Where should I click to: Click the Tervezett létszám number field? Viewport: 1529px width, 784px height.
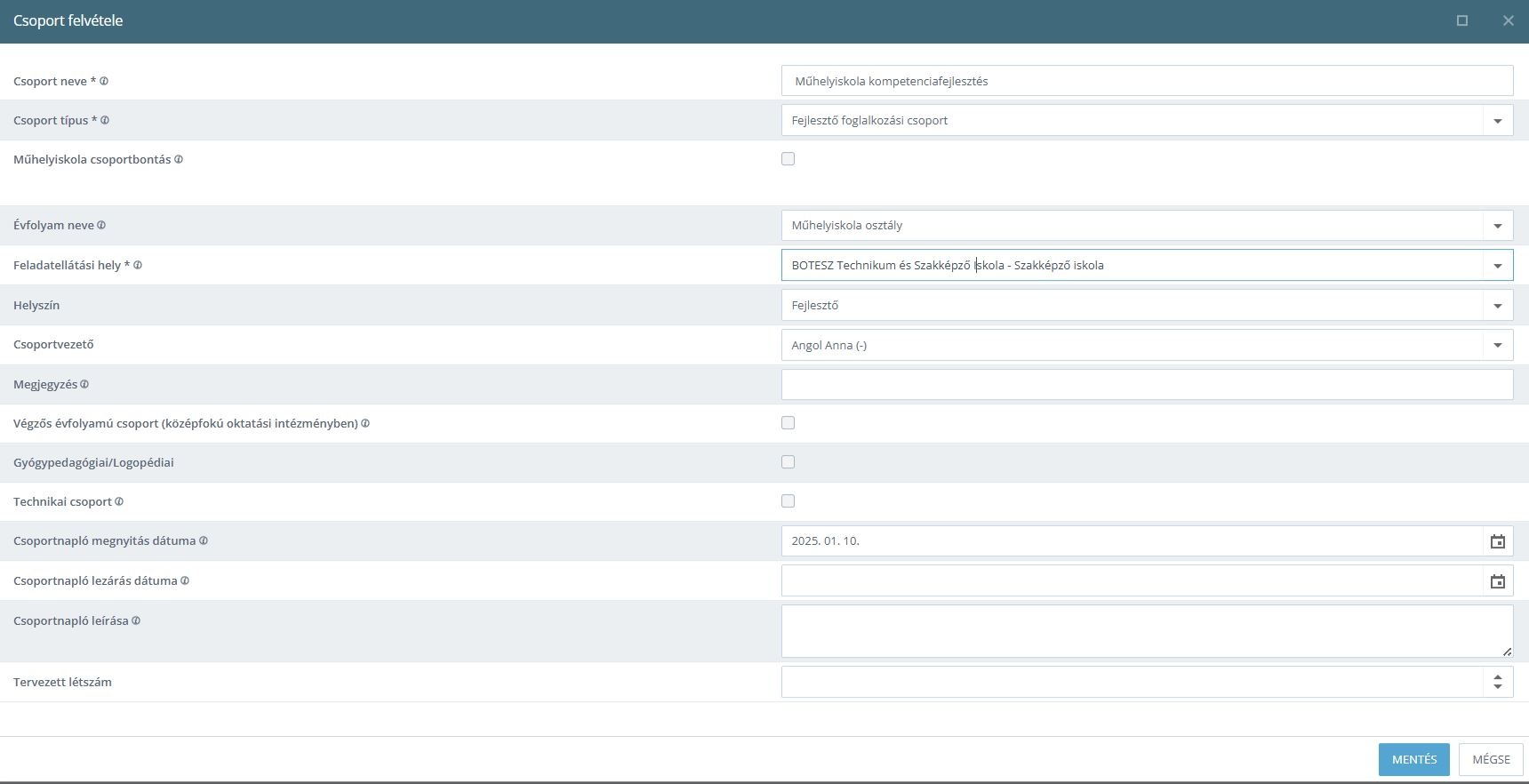(x=1133, y=682)
